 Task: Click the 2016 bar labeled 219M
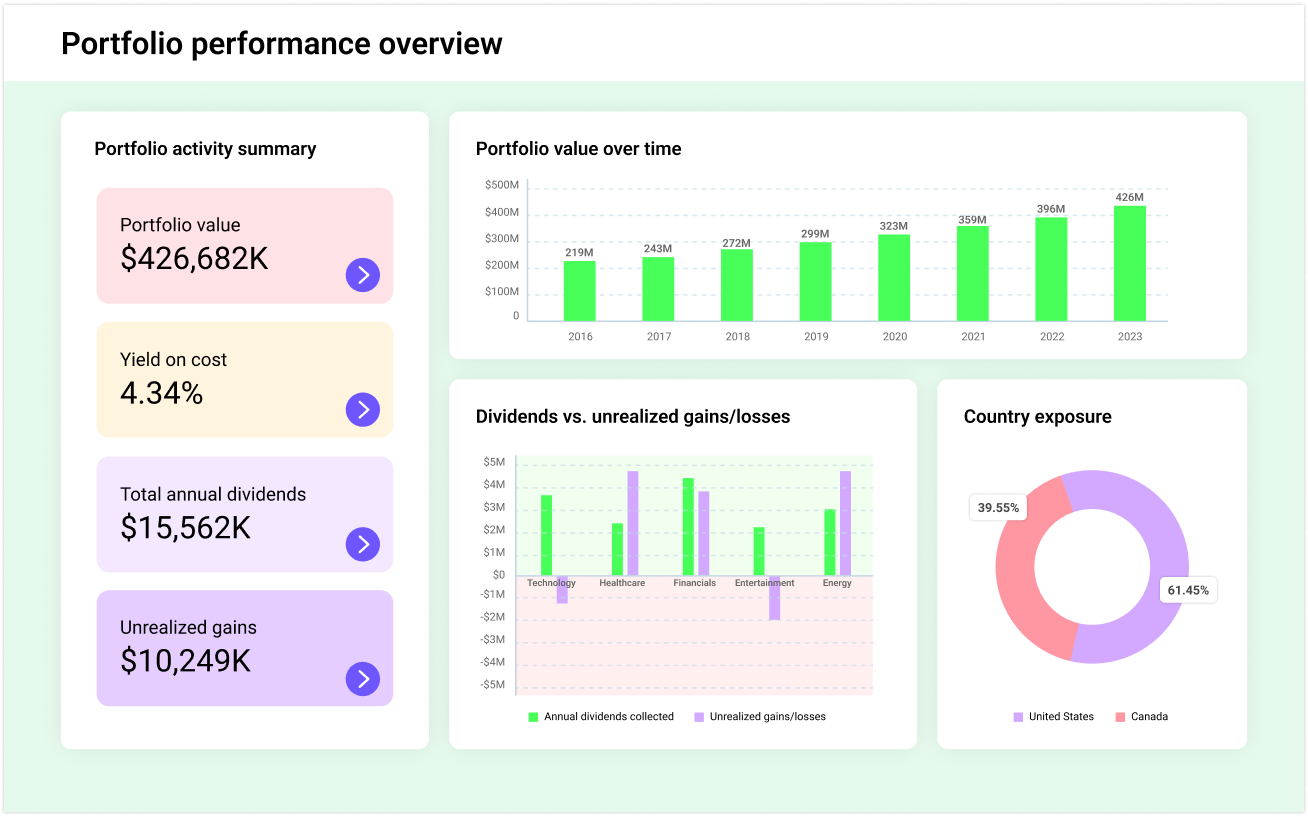point(580,290)
